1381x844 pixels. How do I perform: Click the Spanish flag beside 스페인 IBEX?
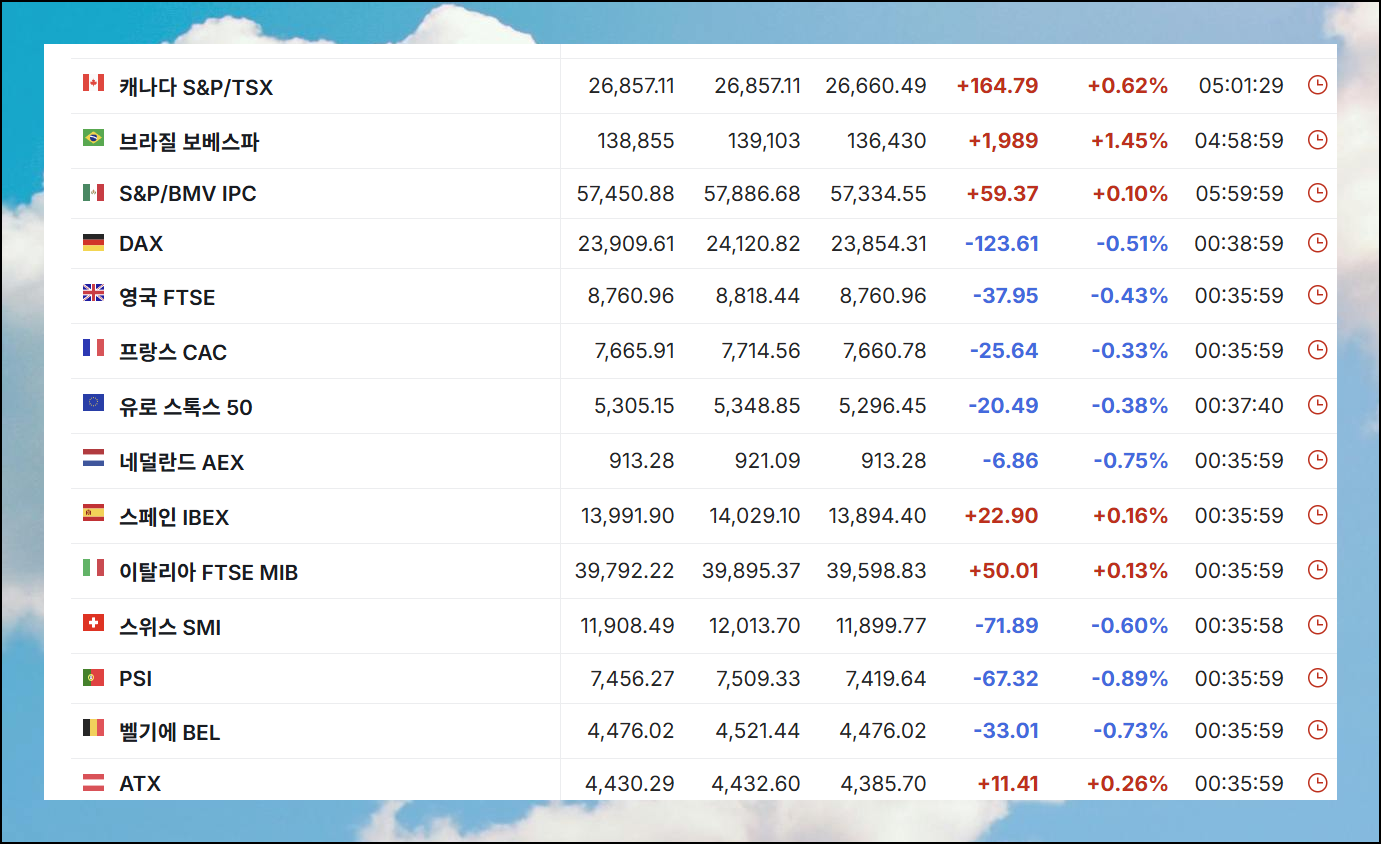pyautogui.click(x=93, y=512)
